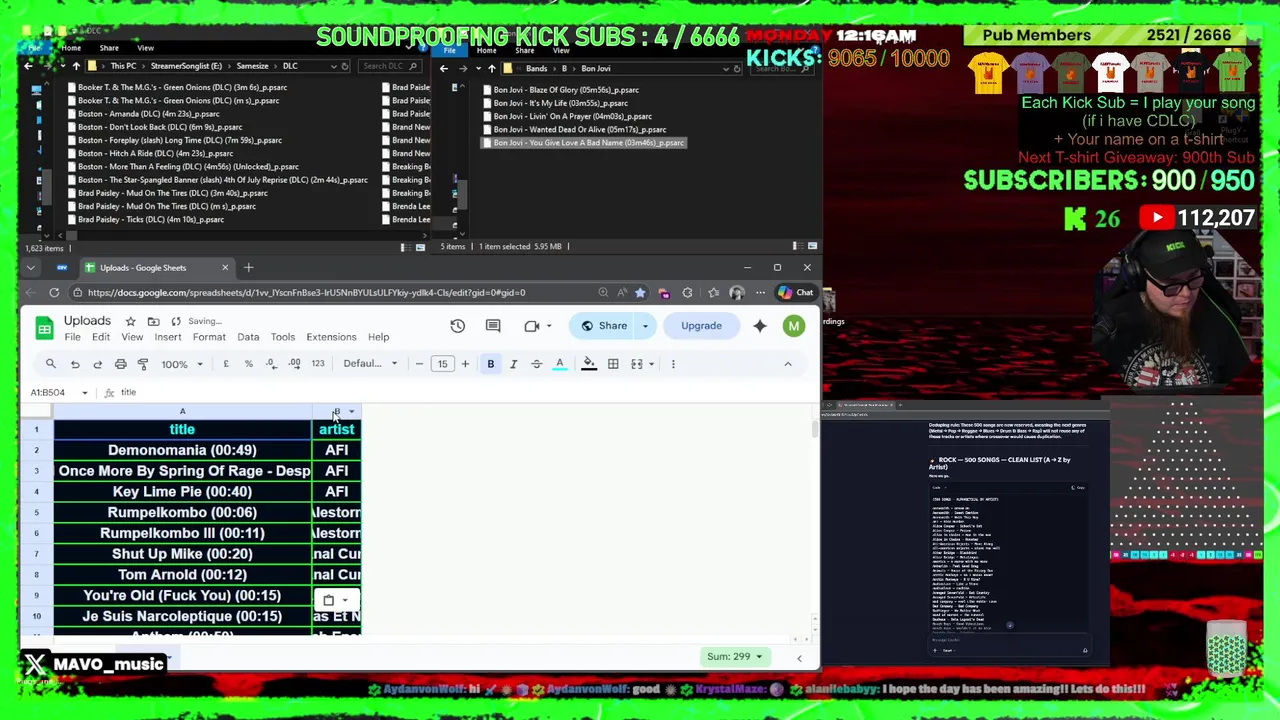
Task: Open the more toolbar options (three dots)
Action: 673,364
